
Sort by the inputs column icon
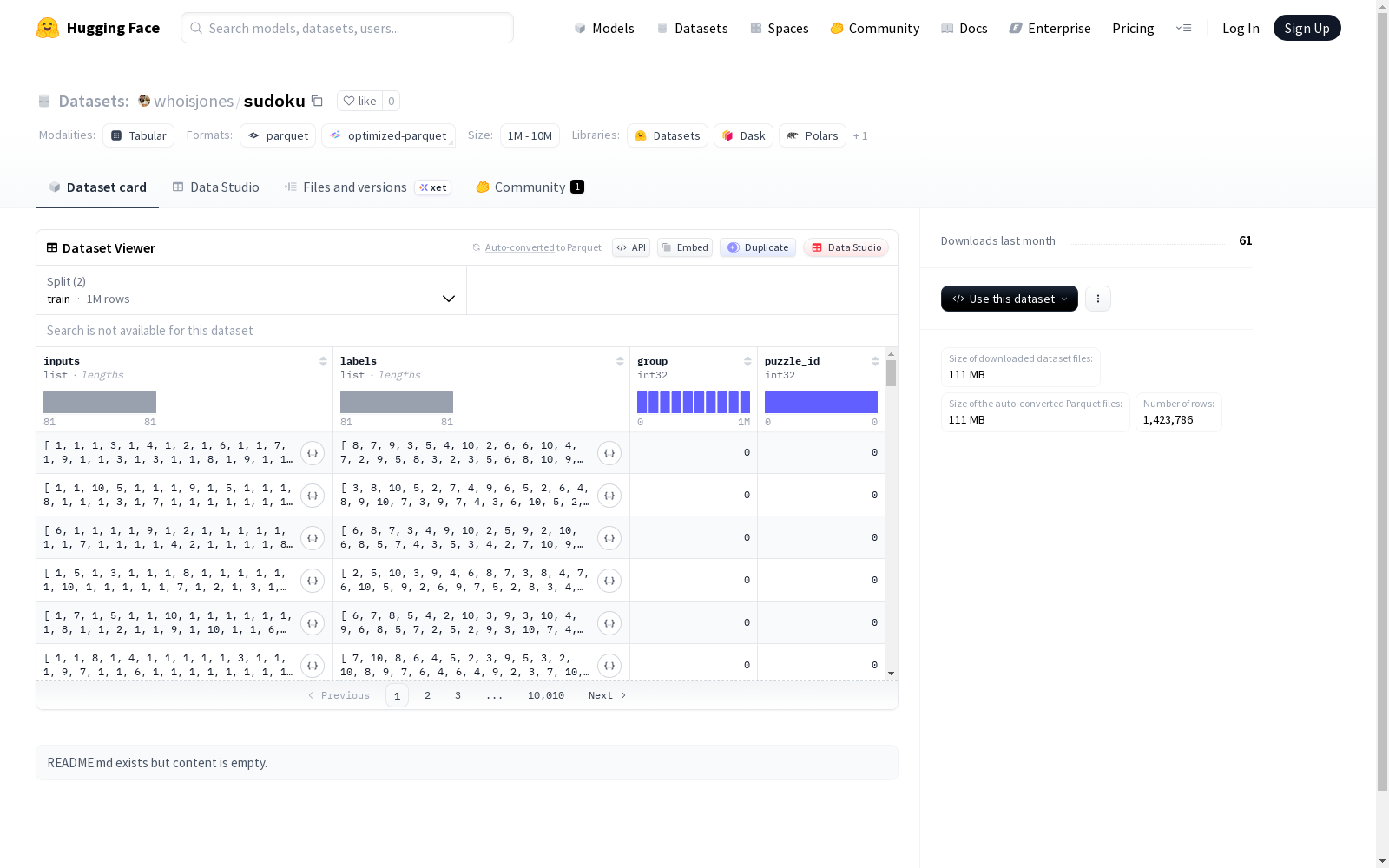click(323, 361)
